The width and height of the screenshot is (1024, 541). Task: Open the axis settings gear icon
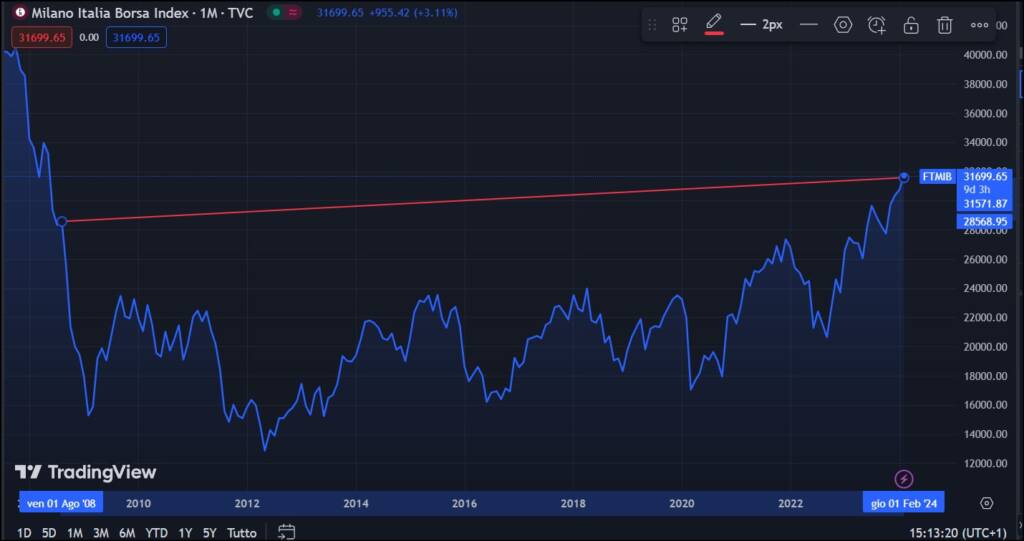pyautogui.click(x=987, y=503)
